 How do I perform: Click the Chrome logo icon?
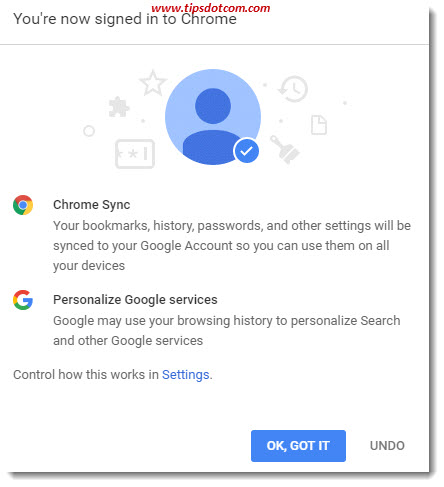click(x=23, y=205)
